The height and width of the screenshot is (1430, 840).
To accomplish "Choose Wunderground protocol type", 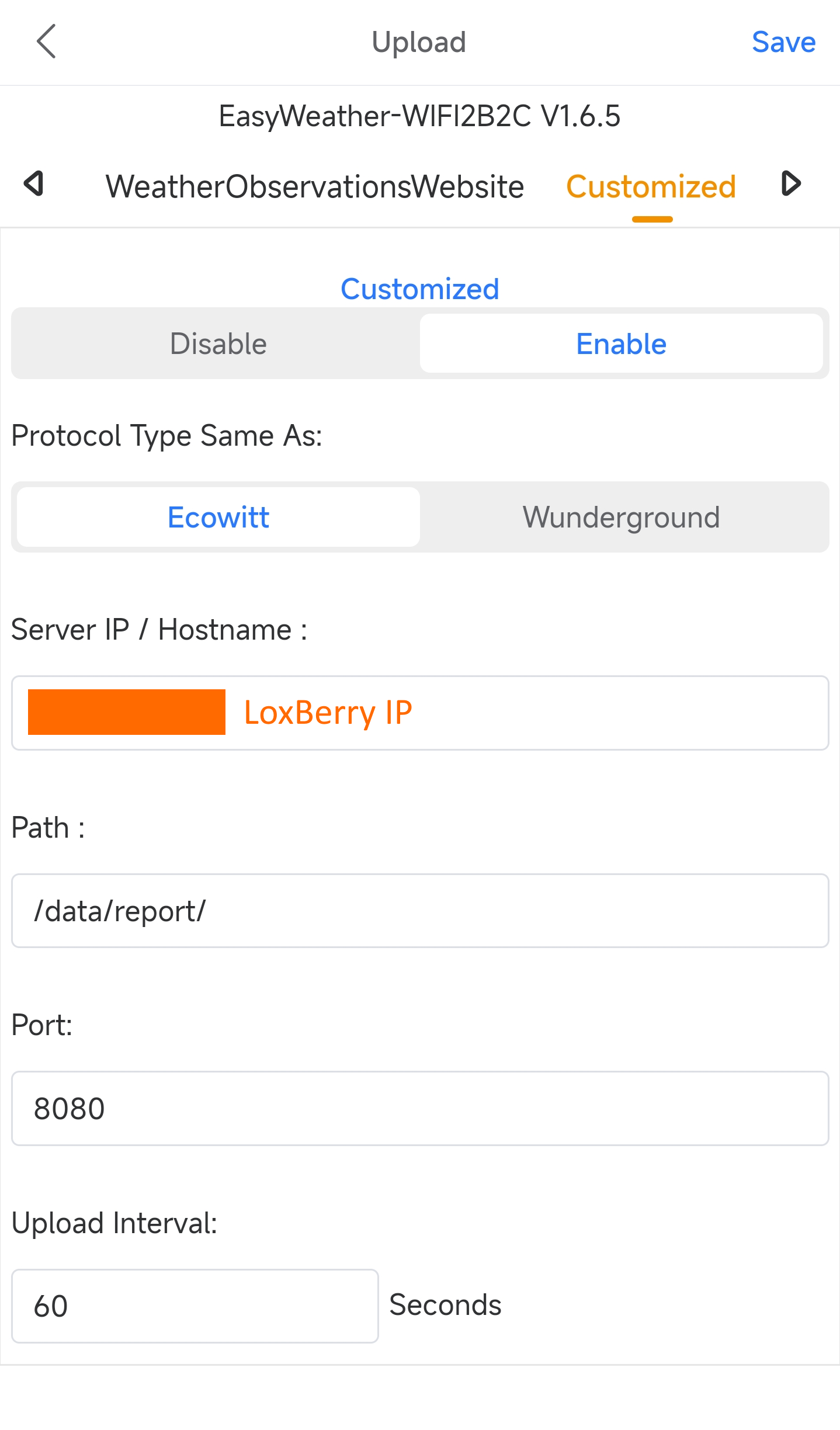I will click(x=621, y=517).
